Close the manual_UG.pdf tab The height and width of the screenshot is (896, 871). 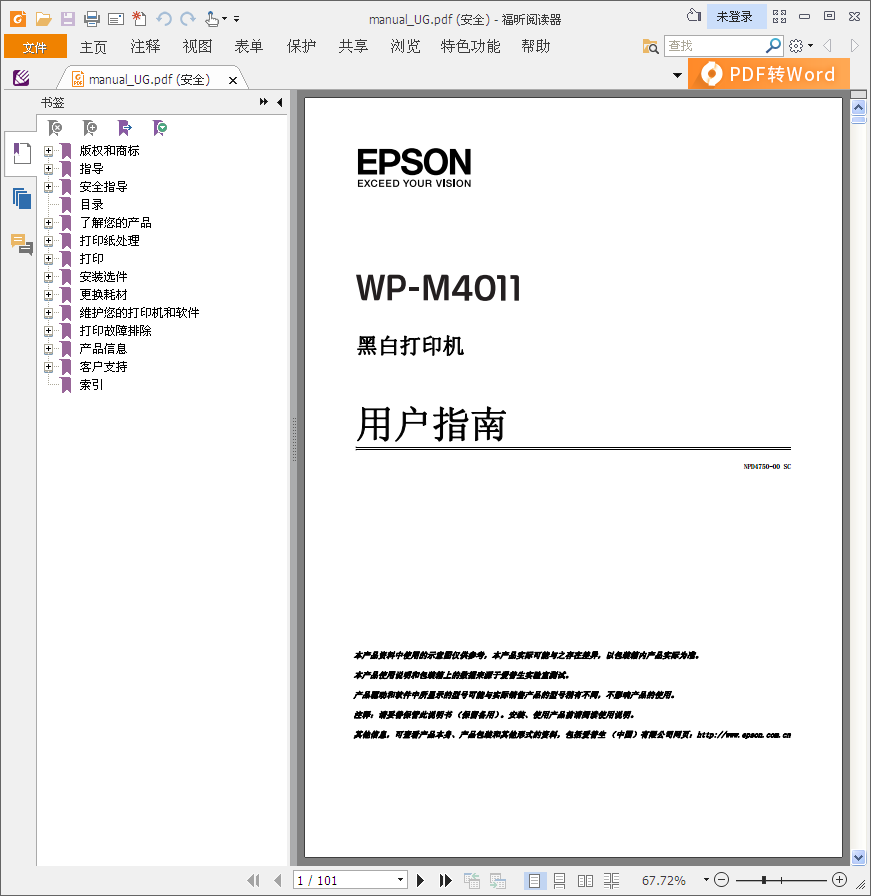233,81
